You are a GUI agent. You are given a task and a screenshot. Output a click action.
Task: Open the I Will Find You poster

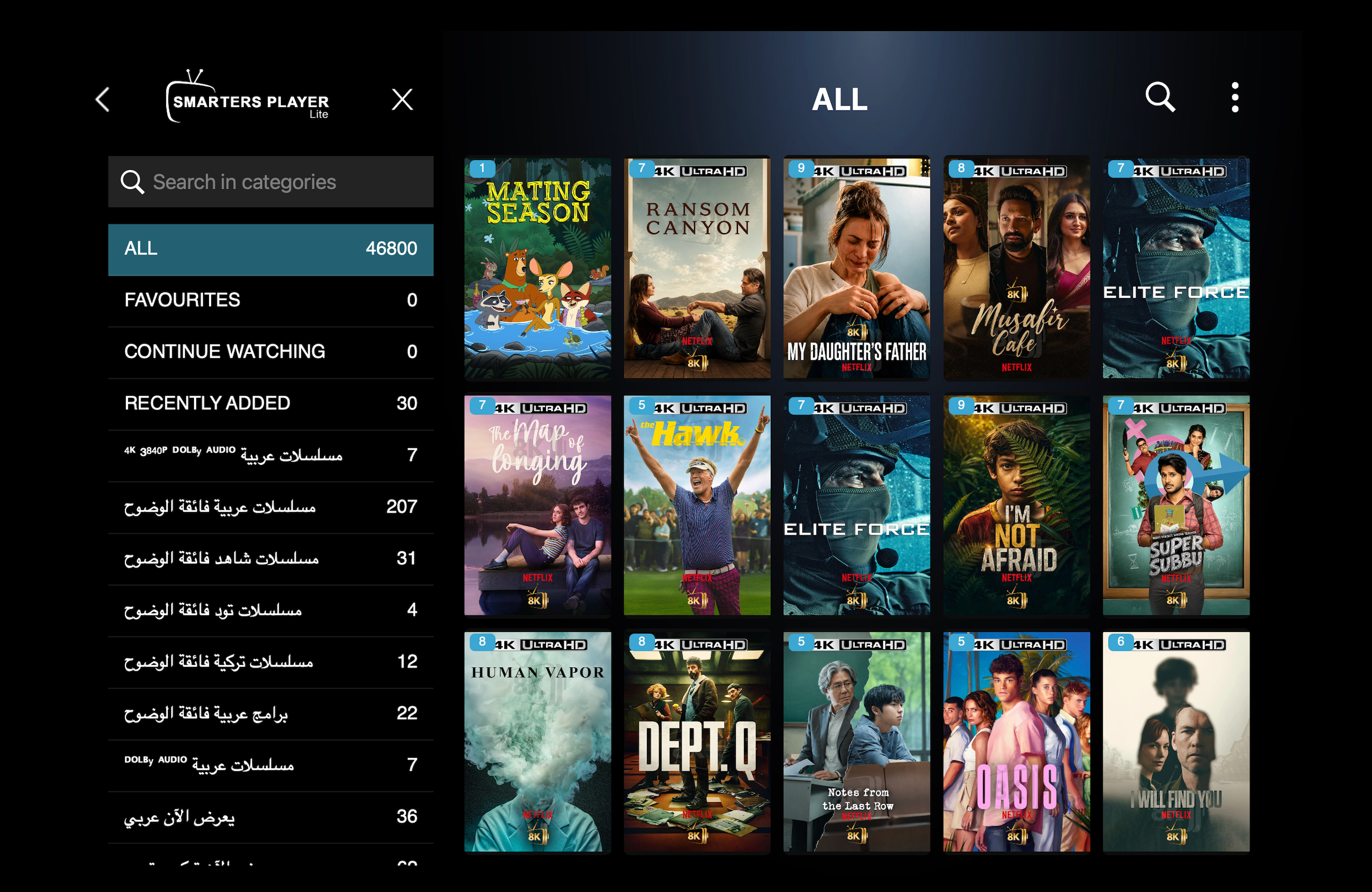[1176, 741]
